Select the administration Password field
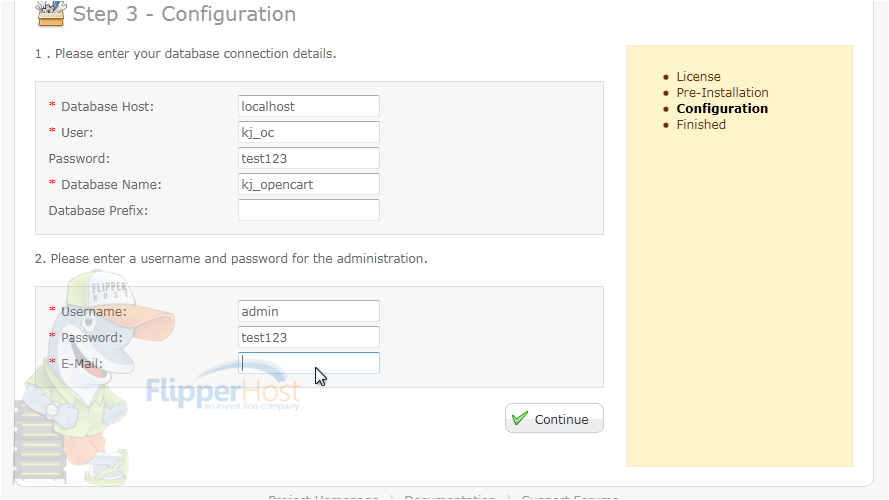889x500 pixels. pos(308,337)
